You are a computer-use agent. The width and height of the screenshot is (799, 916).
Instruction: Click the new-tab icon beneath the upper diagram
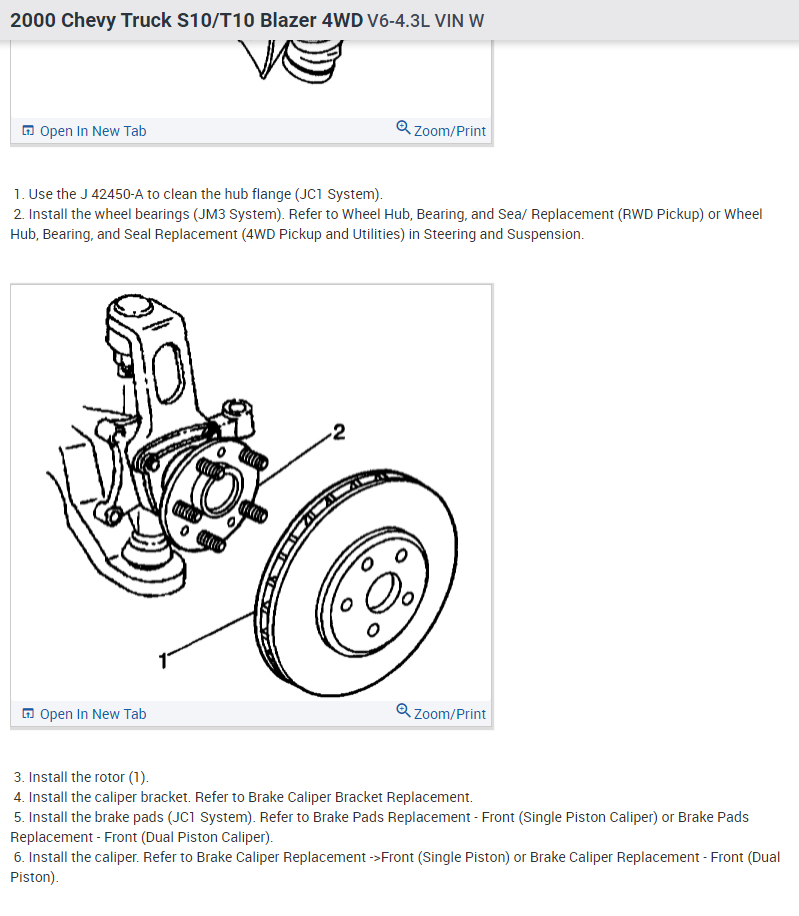tap(27, 130)
